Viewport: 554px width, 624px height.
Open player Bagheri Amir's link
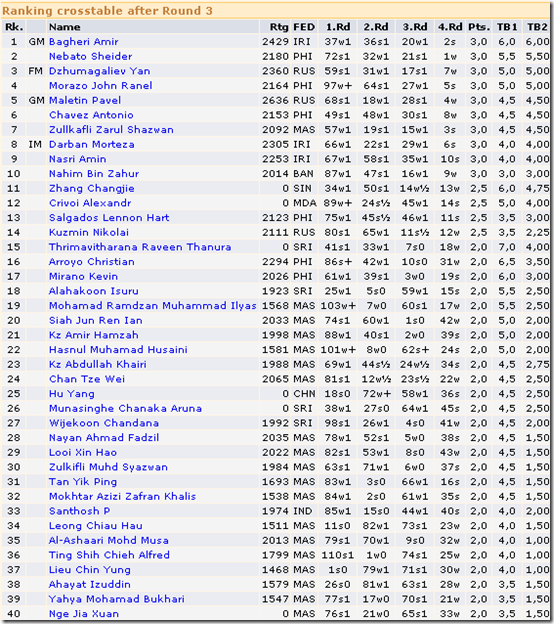pyautogui.click(x=84, y=42)
